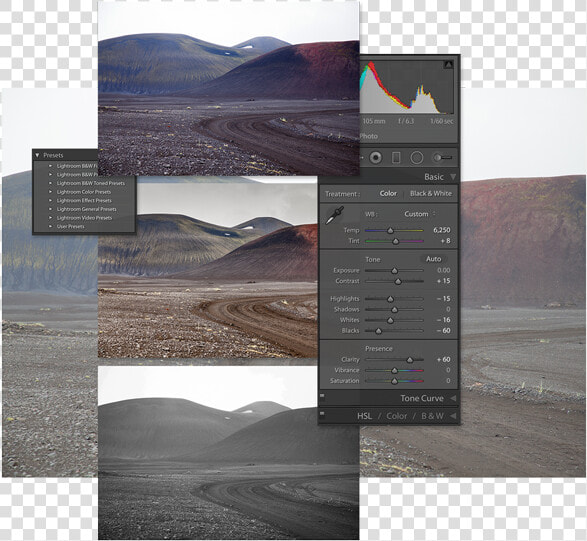Adjust the Whites slider handle
The height and width of the screenshot is (541, 587).
390,320
